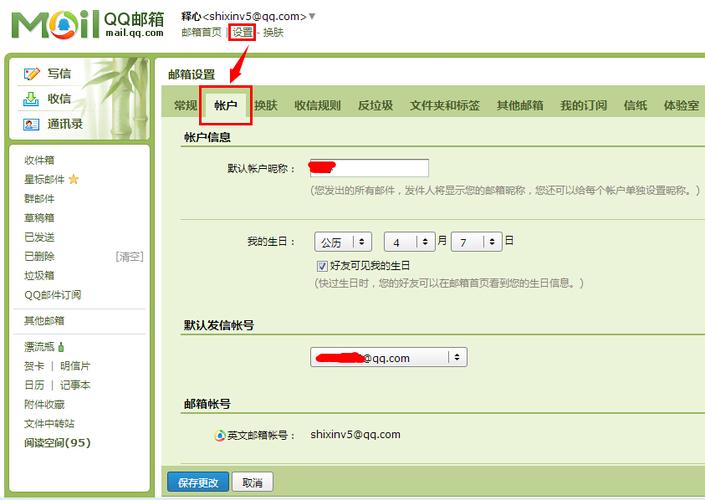The width and height of the screenshot is (705, 500).
Task: Click the 默认帐户昵称 input field
Action: 369,168
